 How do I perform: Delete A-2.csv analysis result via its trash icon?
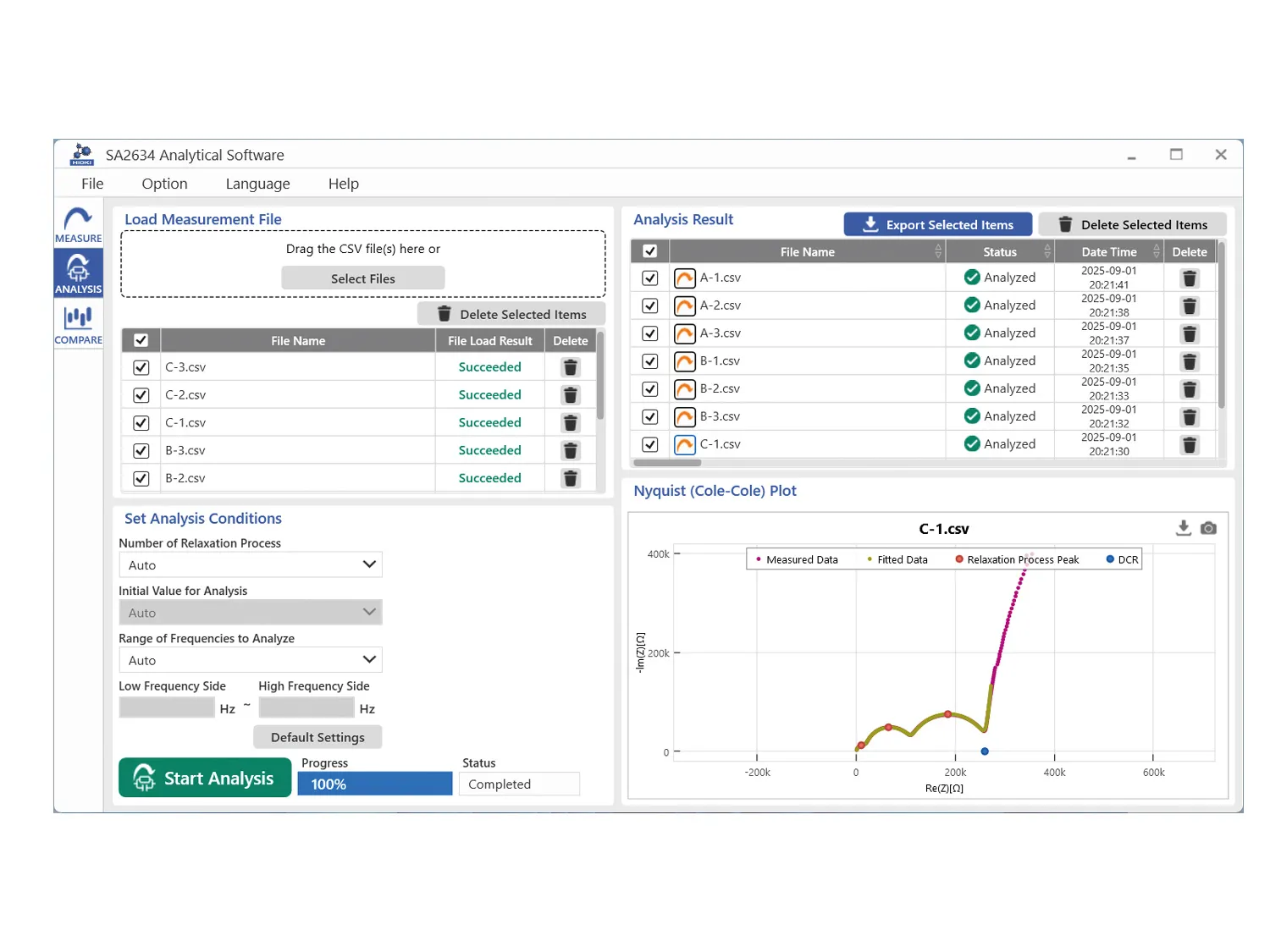1190,306
